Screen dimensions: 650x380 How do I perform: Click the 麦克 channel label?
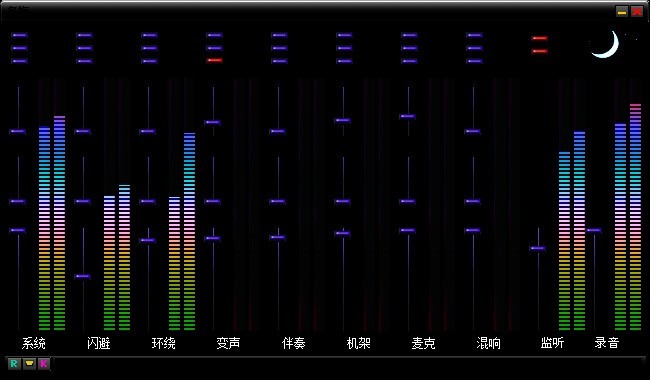click(424, 343)
